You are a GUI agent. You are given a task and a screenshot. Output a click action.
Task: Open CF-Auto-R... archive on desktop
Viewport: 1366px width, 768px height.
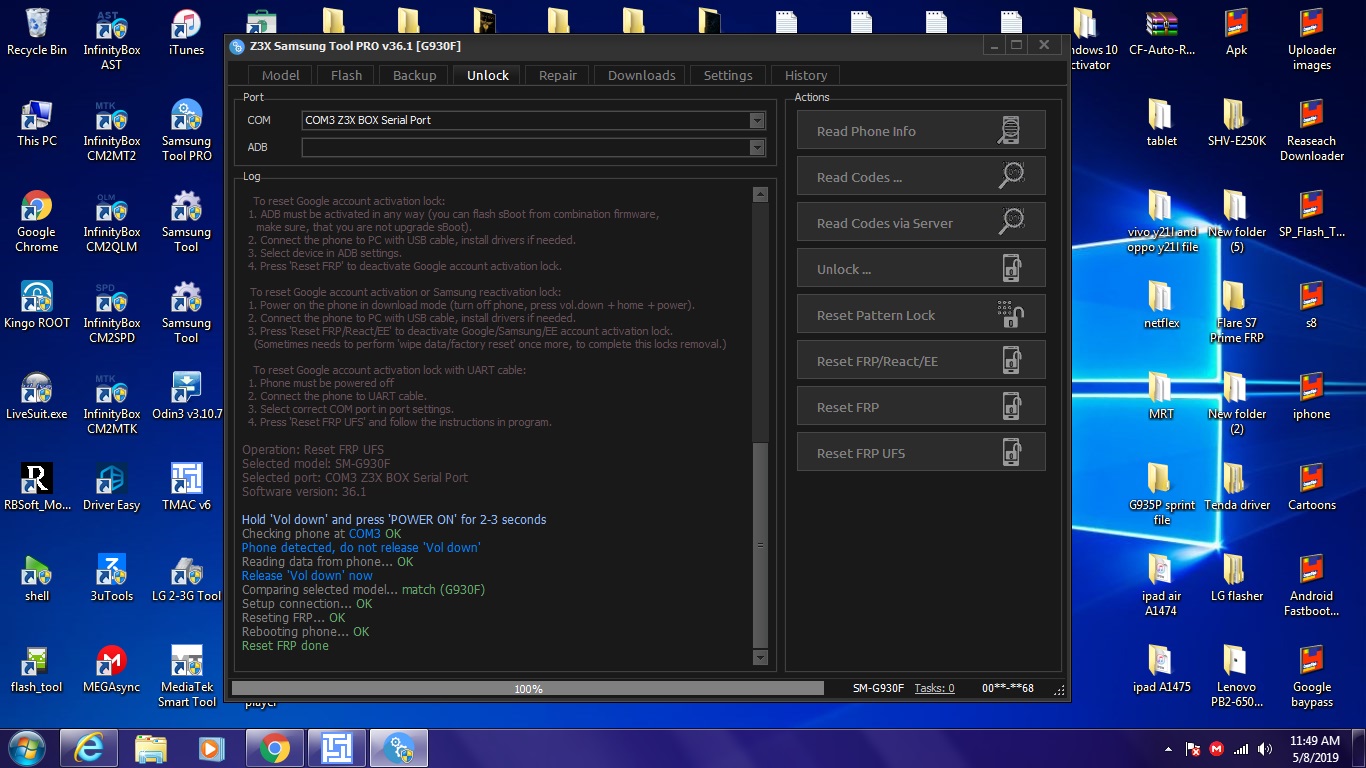[x=1162, y=32]
